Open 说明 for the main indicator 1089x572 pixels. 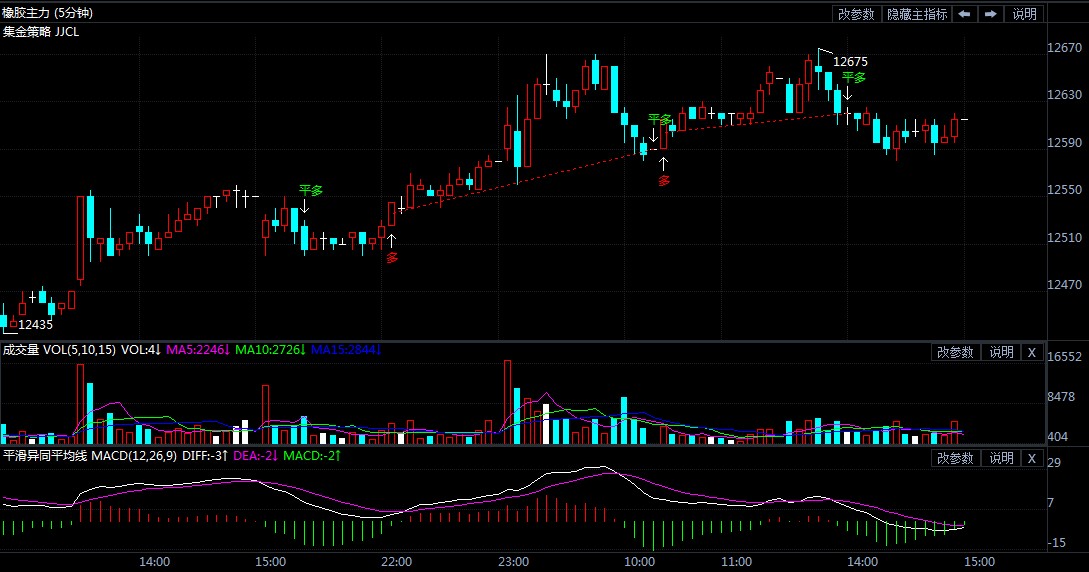pos(1024,14)
